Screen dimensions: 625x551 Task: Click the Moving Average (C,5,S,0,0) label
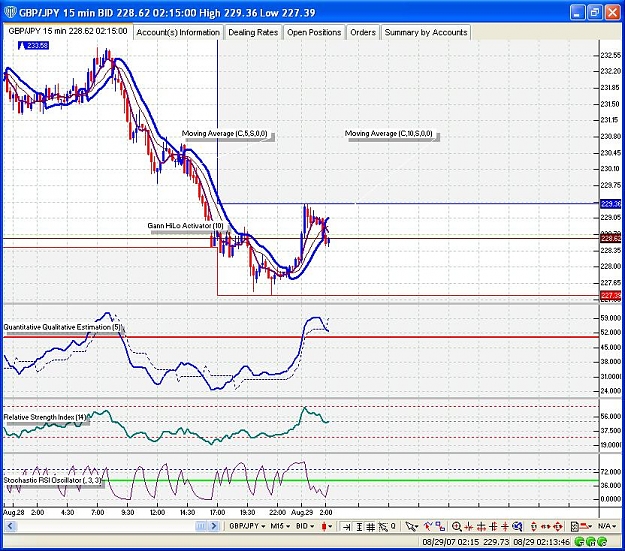pos(224,134)
